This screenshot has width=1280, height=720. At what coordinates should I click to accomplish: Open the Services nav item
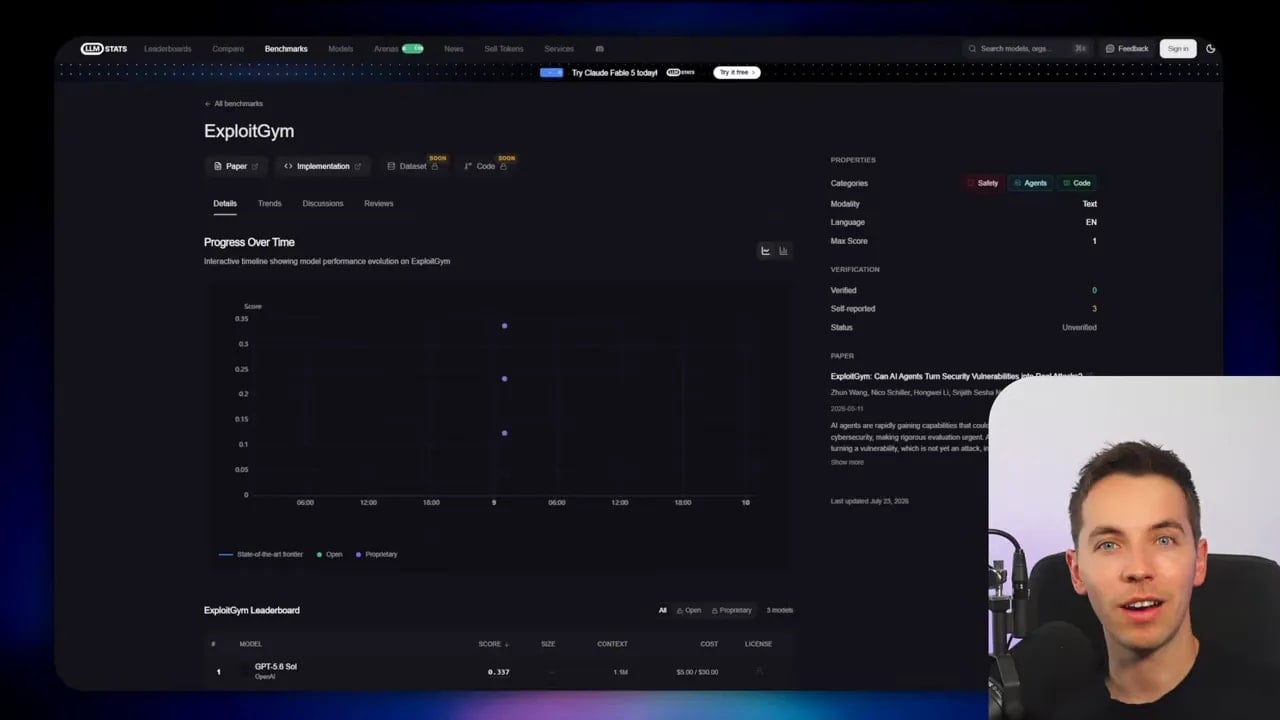point(559,49)
